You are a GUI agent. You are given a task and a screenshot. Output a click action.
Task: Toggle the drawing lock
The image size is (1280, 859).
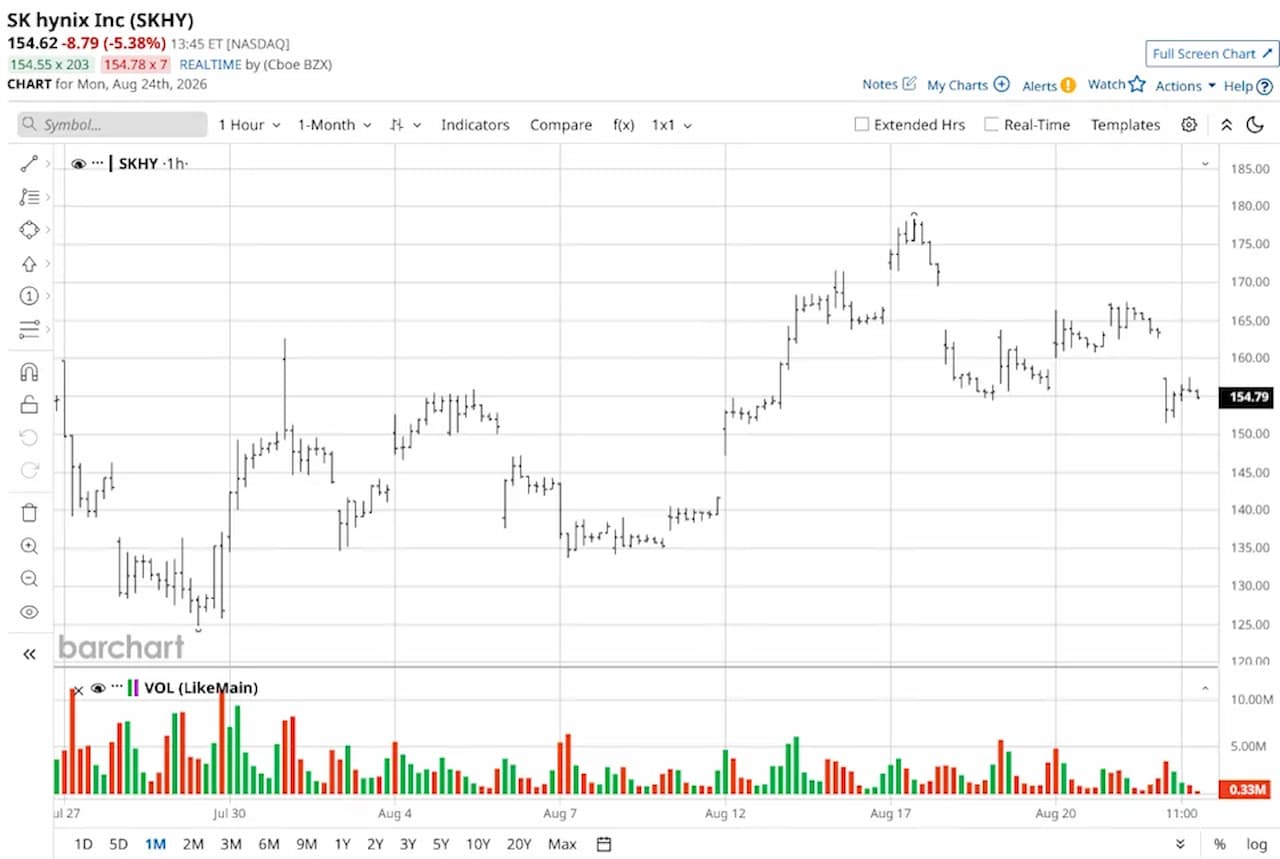[29, 405]
